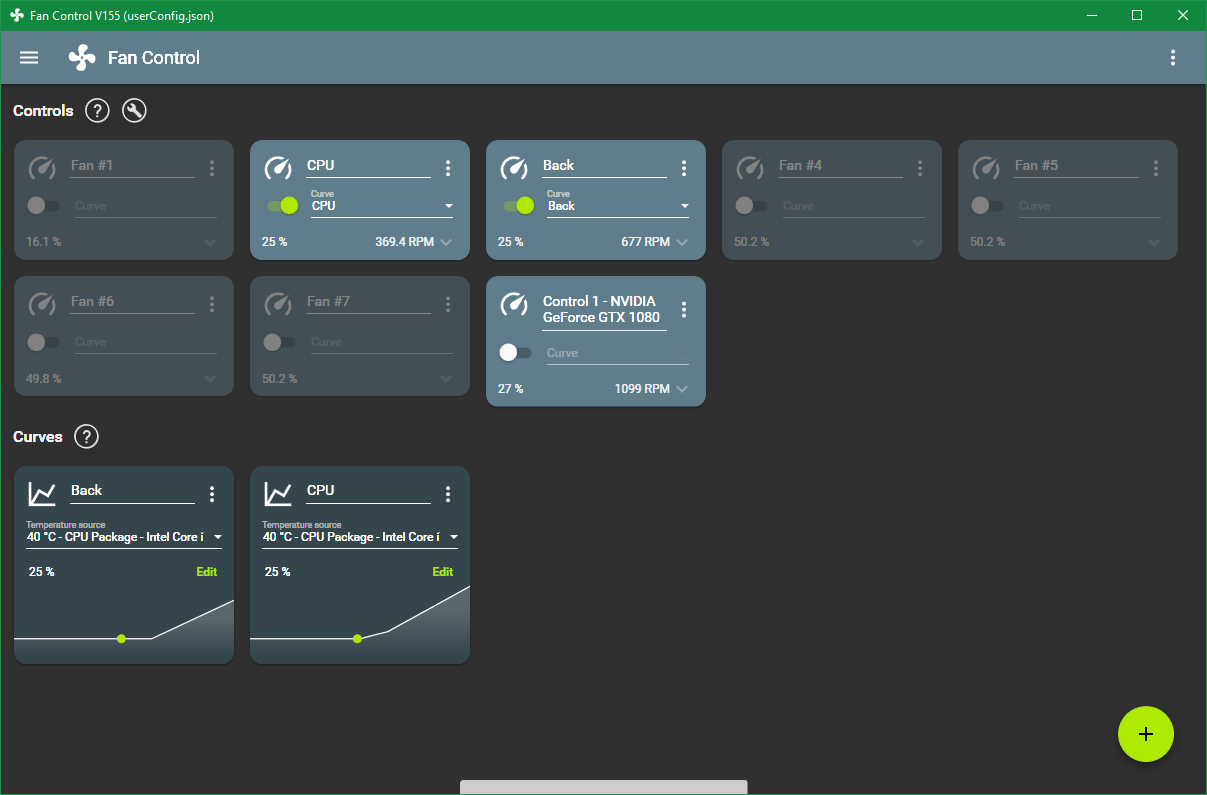Click the wrench configuration icon next to Controls
1207x795 pixels.
pos(134,111)
